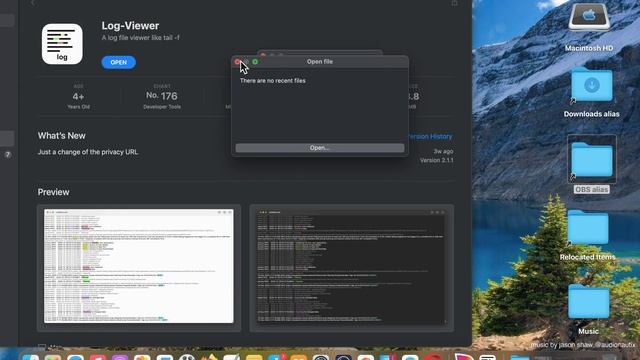The height and width of the screenshot is (360, 640).
Task: Select the Relocated Items folder
Action: (x=588, y=228)
